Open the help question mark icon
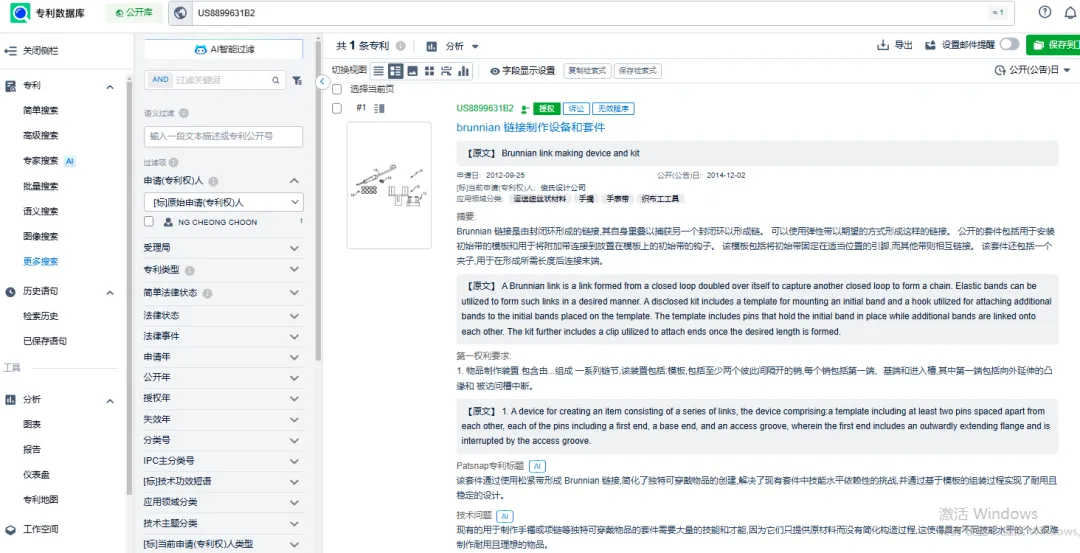 (x=1045, y=12)
